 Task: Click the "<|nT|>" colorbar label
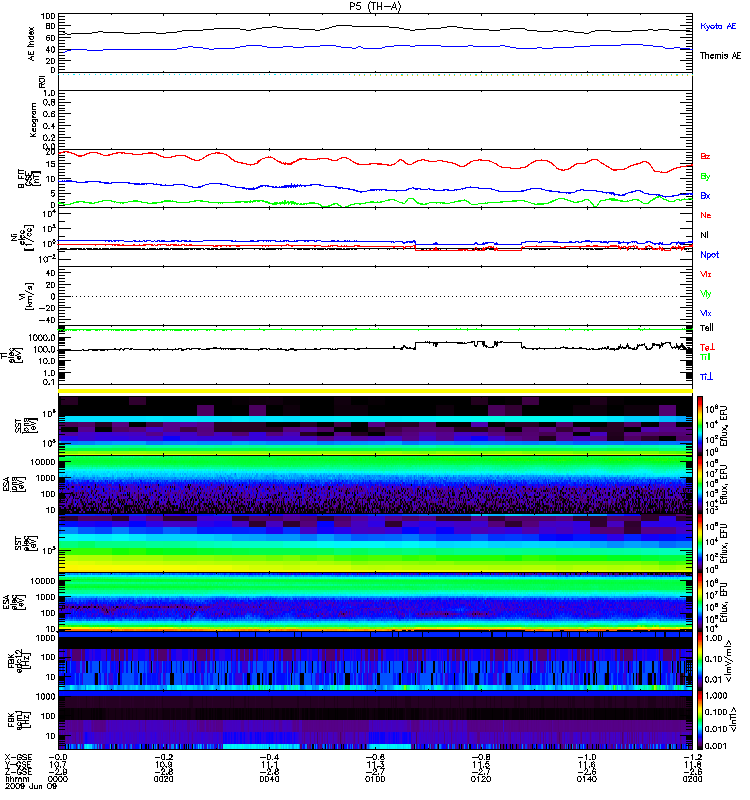tap(733, 719)
